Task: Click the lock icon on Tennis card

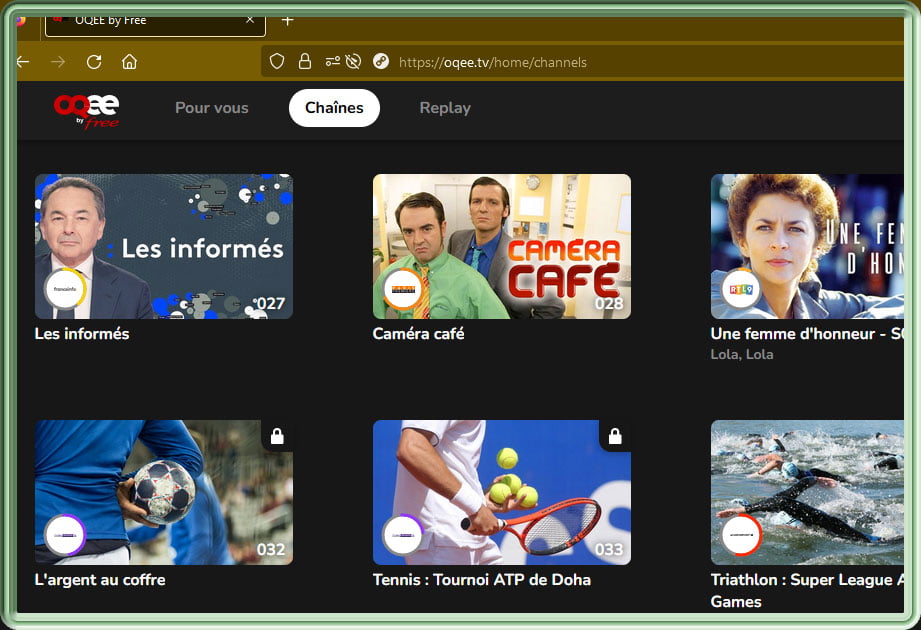Action: (x=615, y=436)
